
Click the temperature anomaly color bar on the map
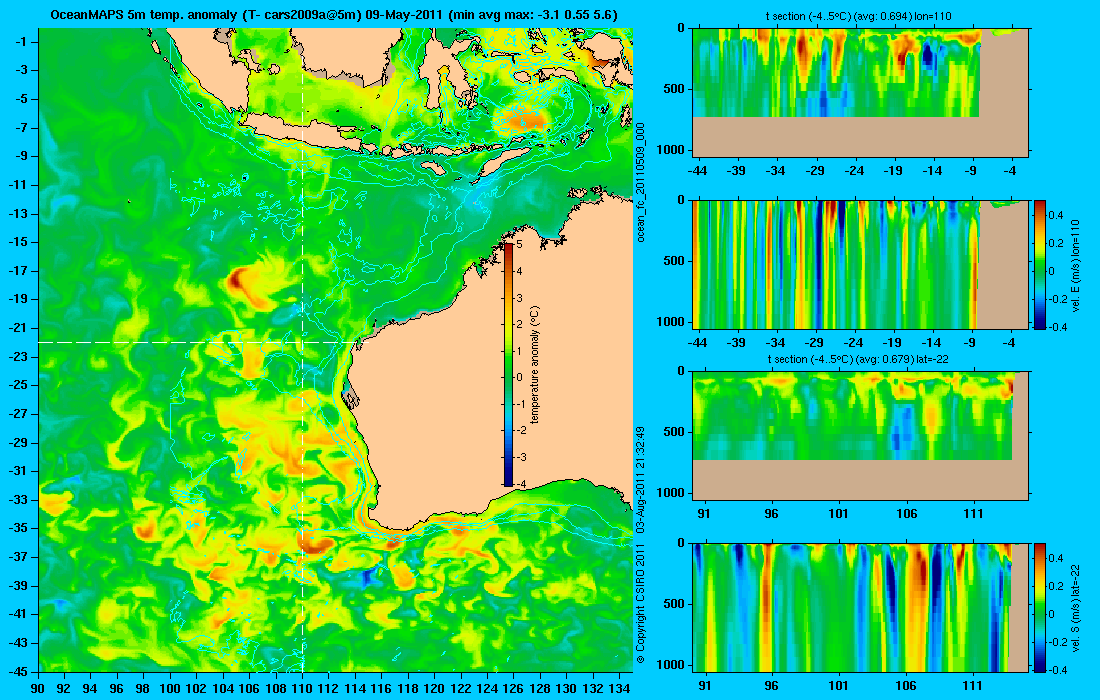click(509, 364)
